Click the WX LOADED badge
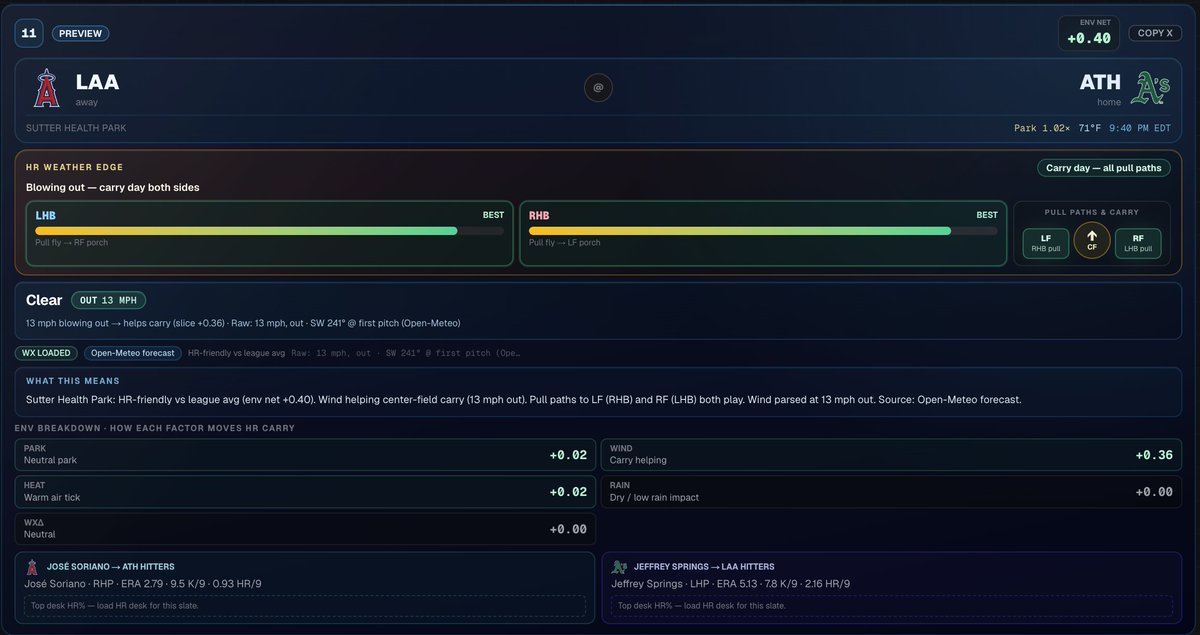 click(x=46, y=353)
